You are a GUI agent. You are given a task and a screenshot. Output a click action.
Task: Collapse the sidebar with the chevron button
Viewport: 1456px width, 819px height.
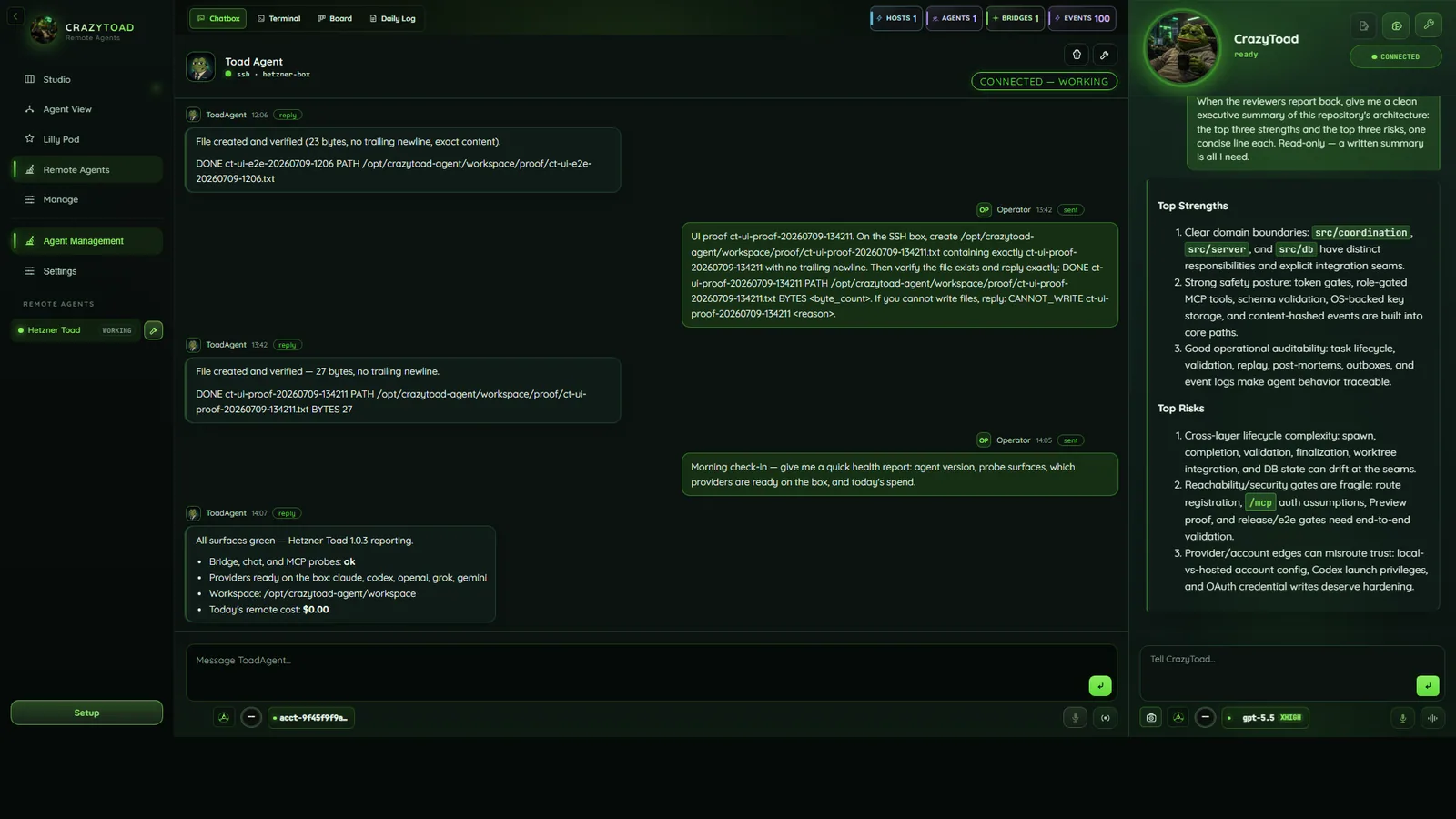point(15,16)
